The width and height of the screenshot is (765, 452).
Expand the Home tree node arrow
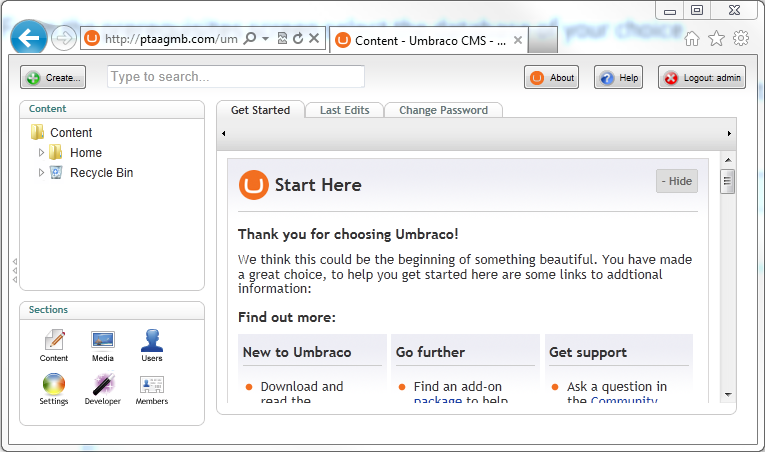click(41, 153)
